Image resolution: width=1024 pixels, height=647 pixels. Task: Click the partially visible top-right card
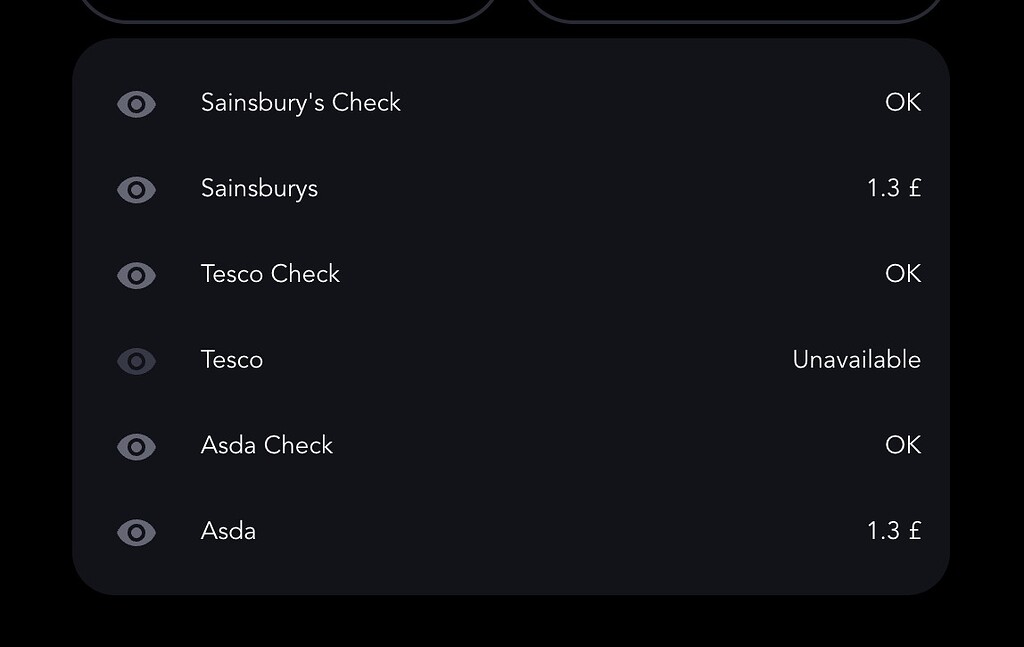(734, 9)
